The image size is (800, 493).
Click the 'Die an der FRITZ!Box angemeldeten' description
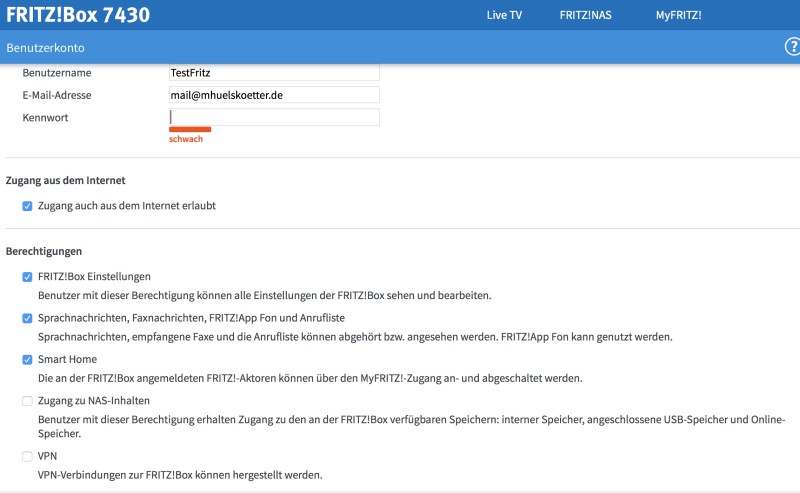pyautogui.click(x=310, y=378)
